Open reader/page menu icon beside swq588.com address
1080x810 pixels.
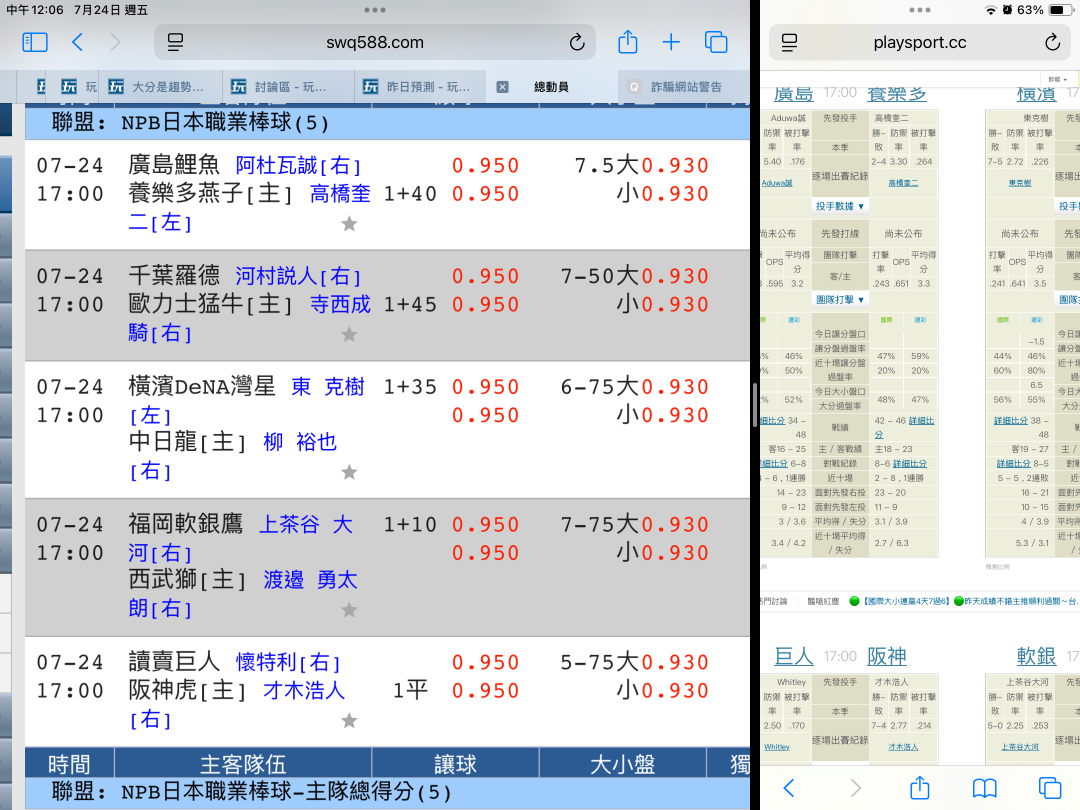pos(176,42)
